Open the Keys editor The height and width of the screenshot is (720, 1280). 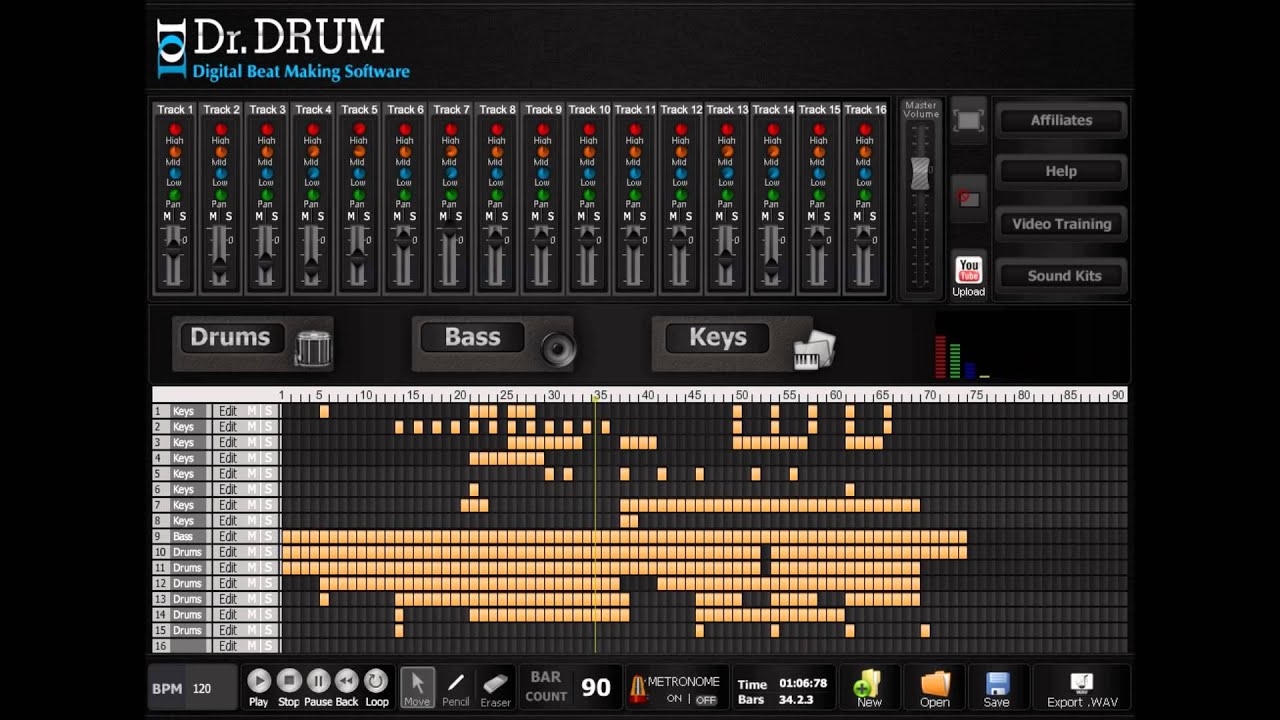(718, 337)
